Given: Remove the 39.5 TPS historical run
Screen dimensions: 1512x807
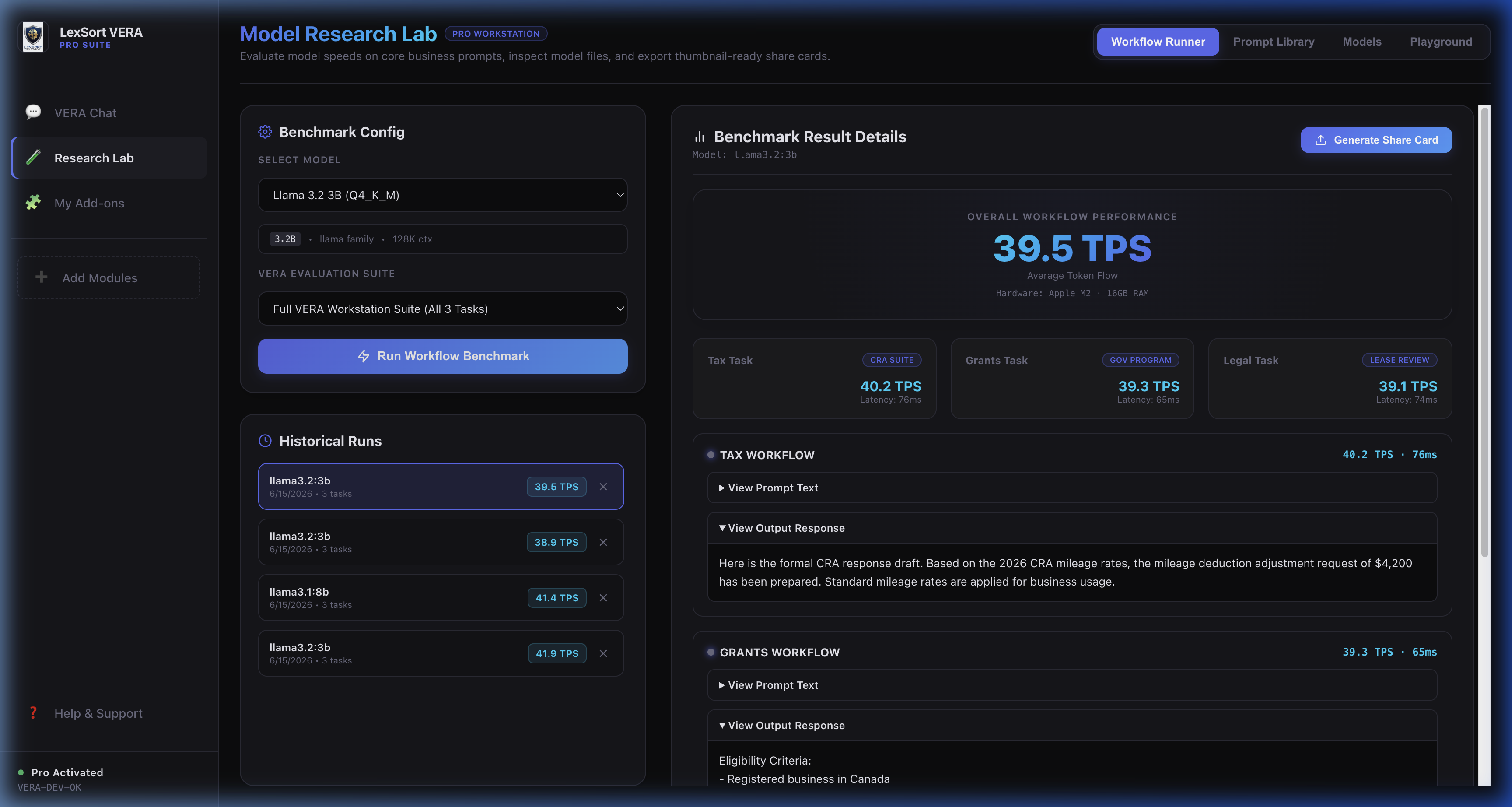Looking at the screenshot, I should (603, 486).
